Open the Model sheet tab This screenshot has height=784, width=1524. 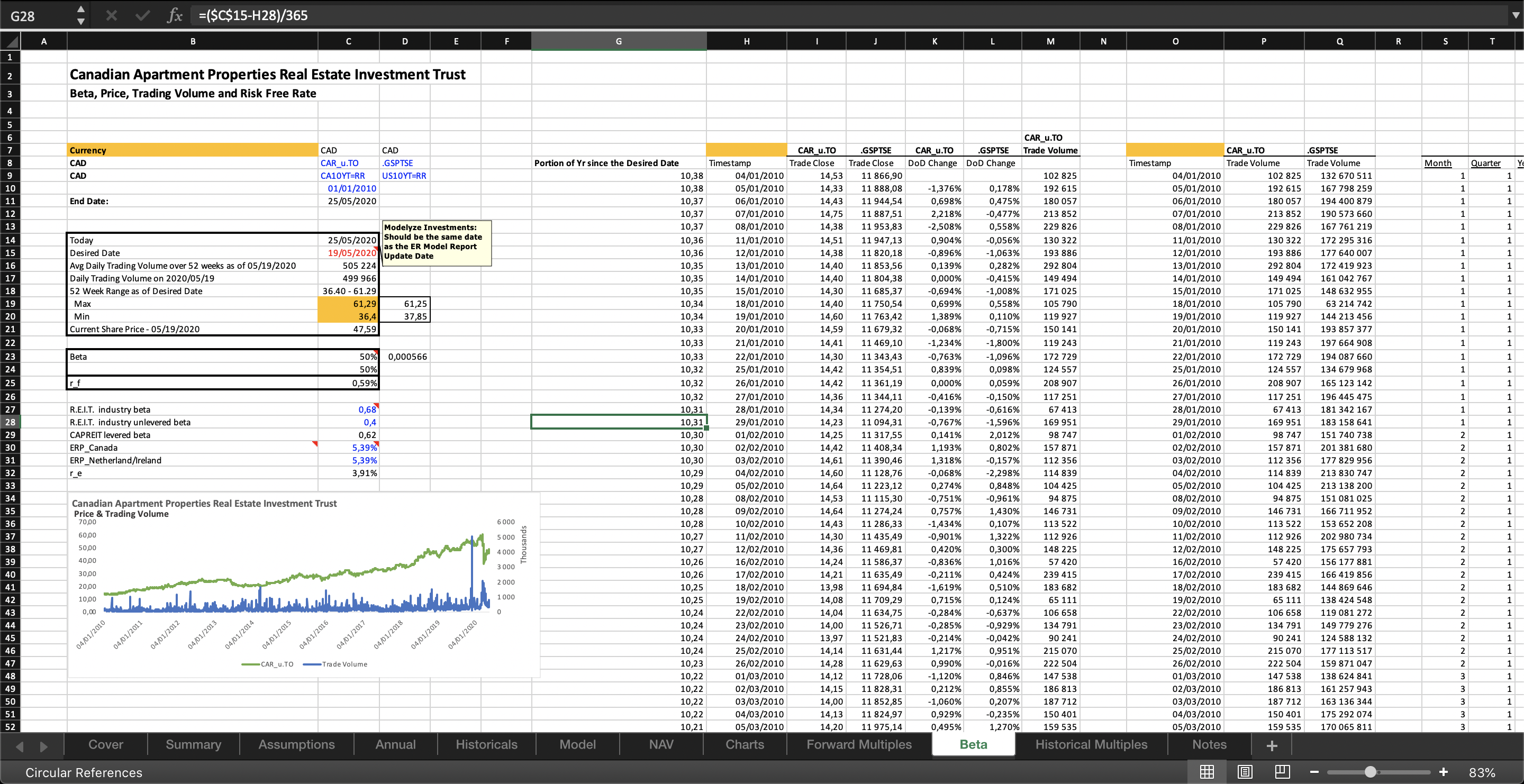(x=577, y=744)
